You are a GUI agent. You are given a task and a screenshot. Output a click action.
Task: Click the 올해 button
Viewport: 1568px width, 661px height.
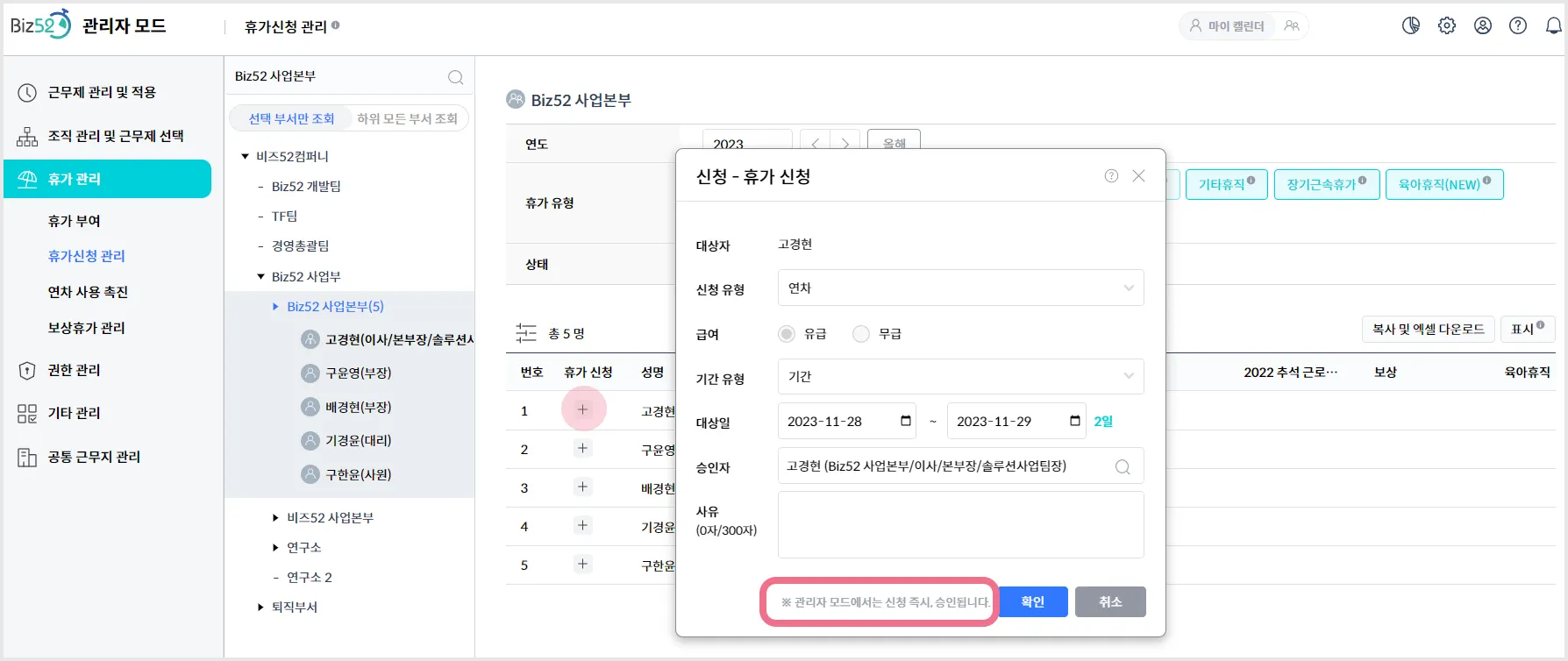(894, 143)
